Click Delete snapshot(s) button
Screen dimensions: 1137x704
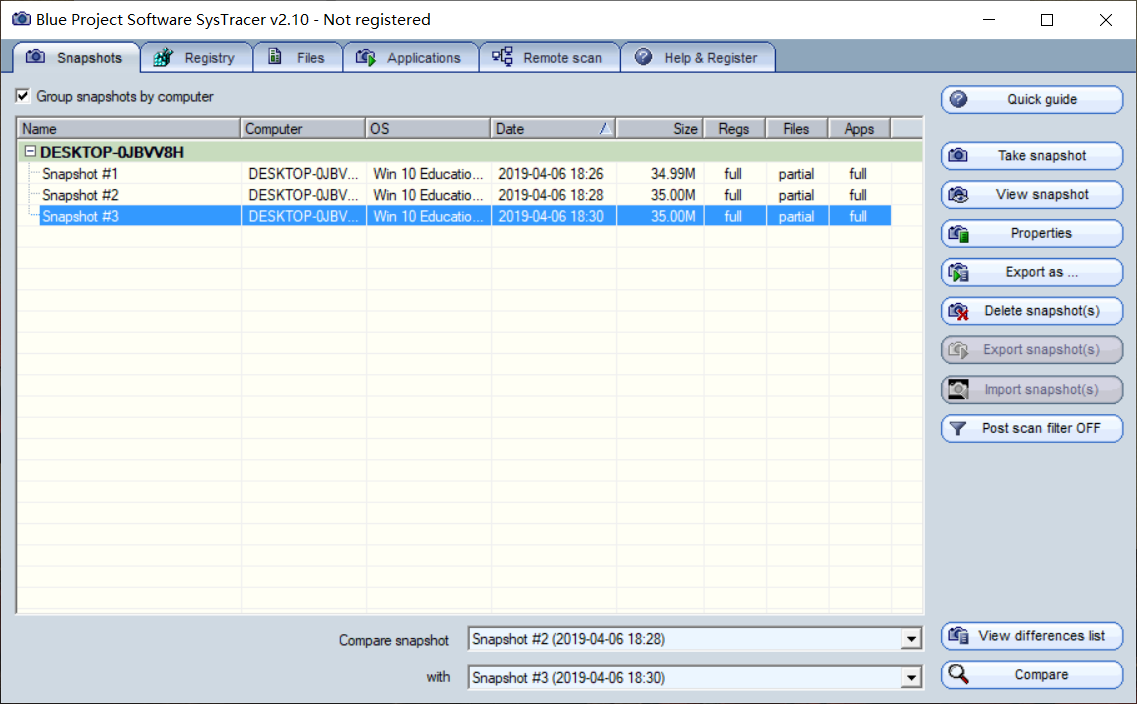[x=1032, y=311]
